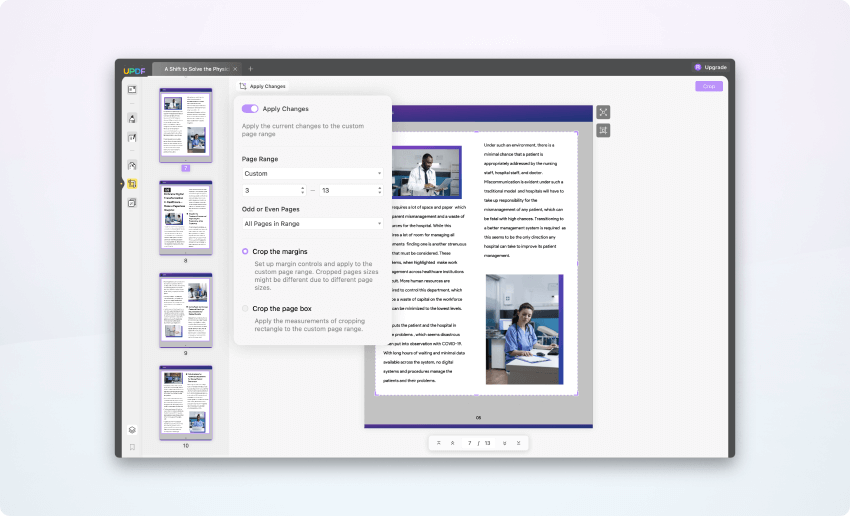This screenshot has height=516, width=850.
Task: Go to the last page arrow
Action: [x=518, y=443]
